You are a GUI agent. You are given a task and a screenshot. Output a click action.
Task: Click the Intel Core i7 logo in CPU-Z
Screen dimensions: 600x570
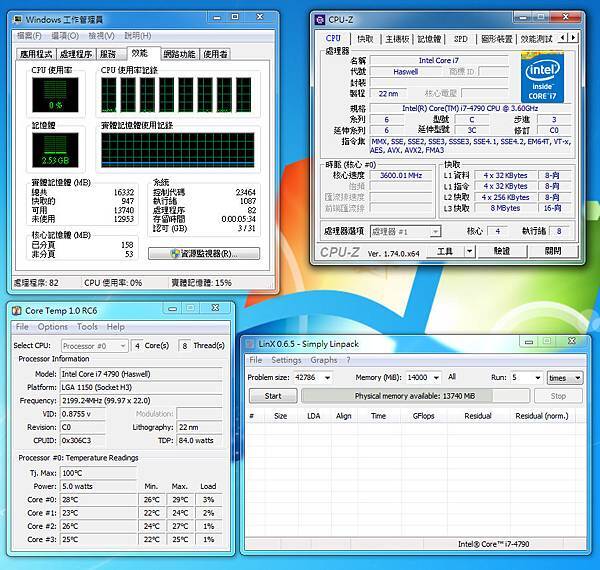click(x=542, y=78)
